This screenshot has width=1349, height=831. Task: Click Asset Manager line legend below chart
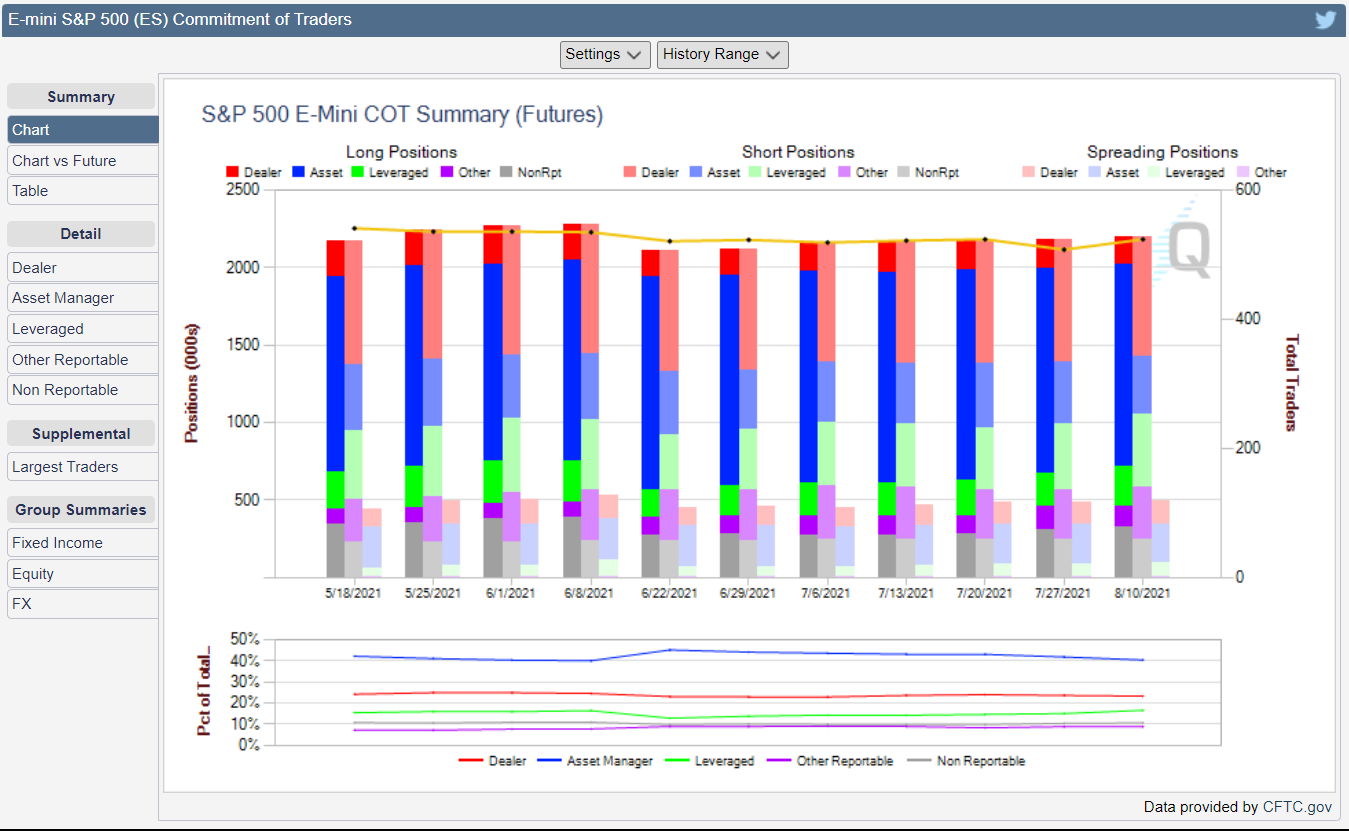tap(595, 761)
